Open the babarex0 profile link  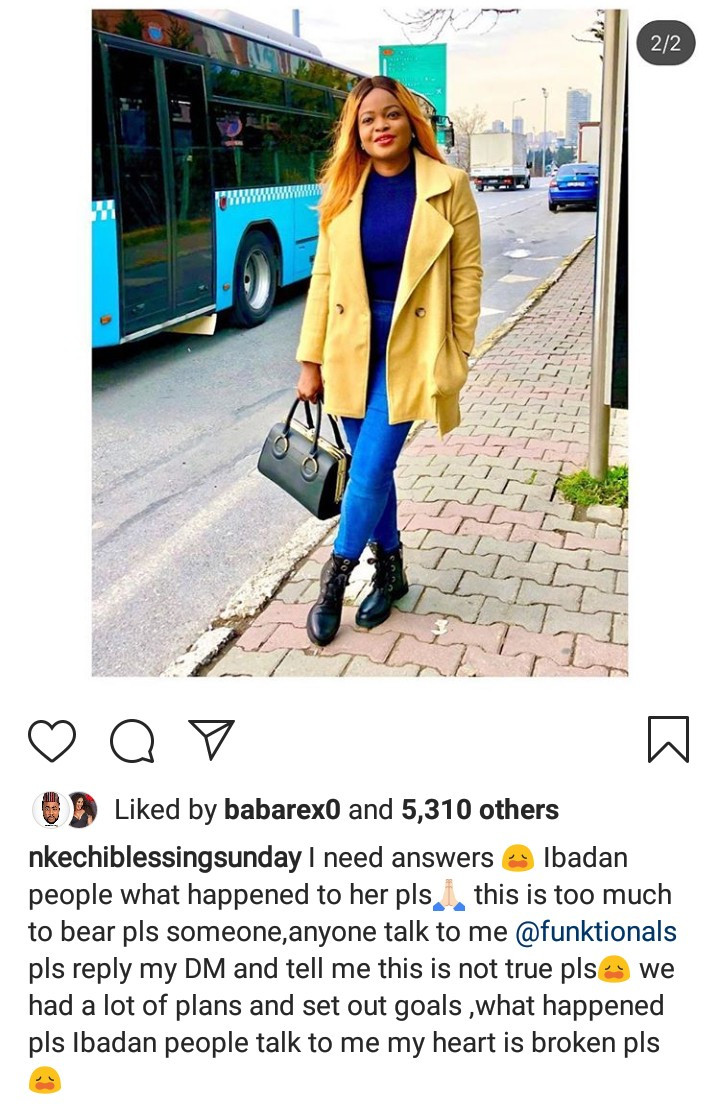[x=282, y=809]
